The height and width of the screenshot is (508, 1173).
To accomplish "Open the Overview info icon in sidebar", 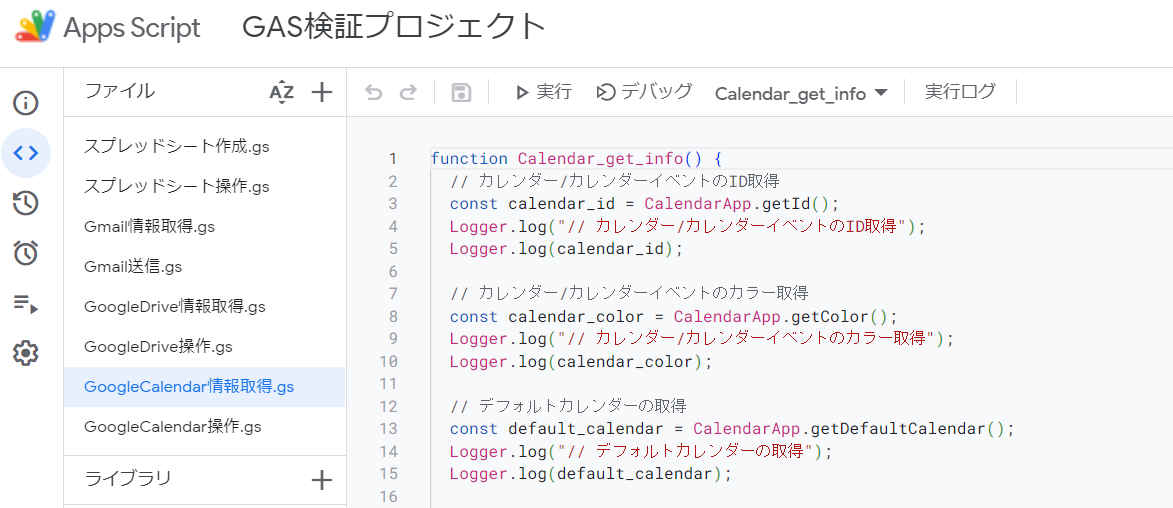I will click(26, 103).
